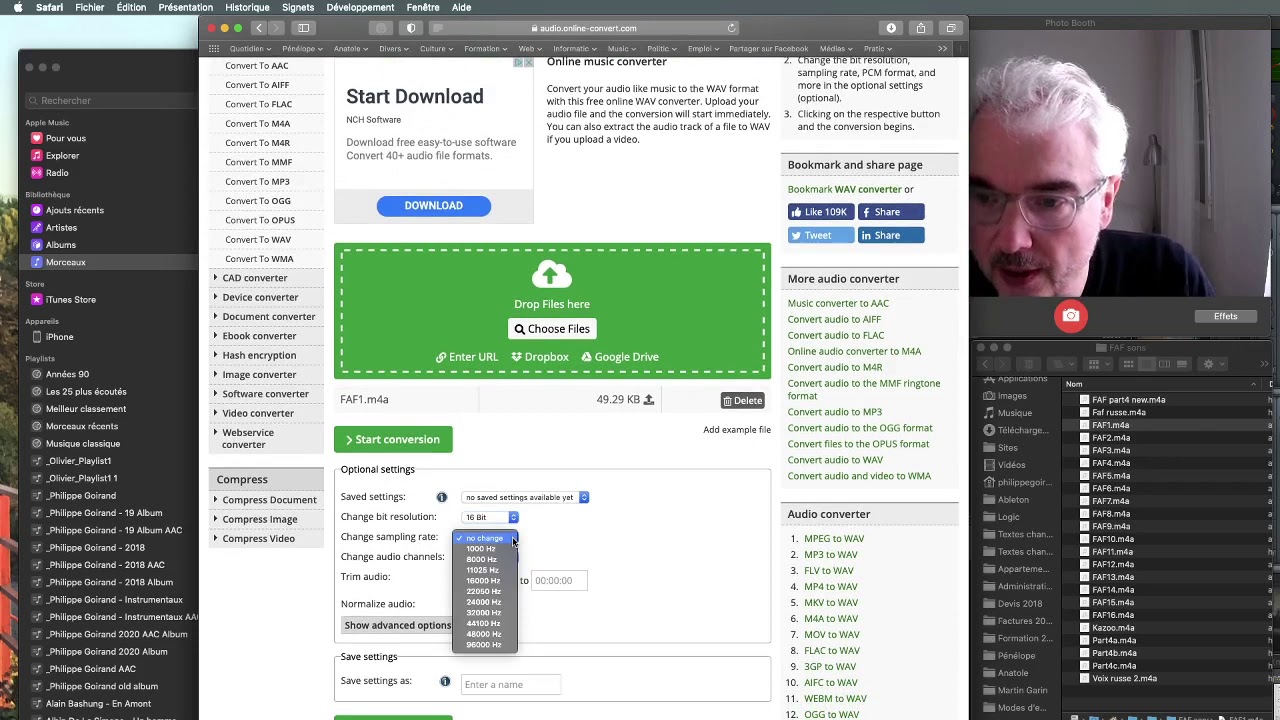Click the upload cloud icon in drop zone
The image size is (1280, 720).
[x=551, y=274]
